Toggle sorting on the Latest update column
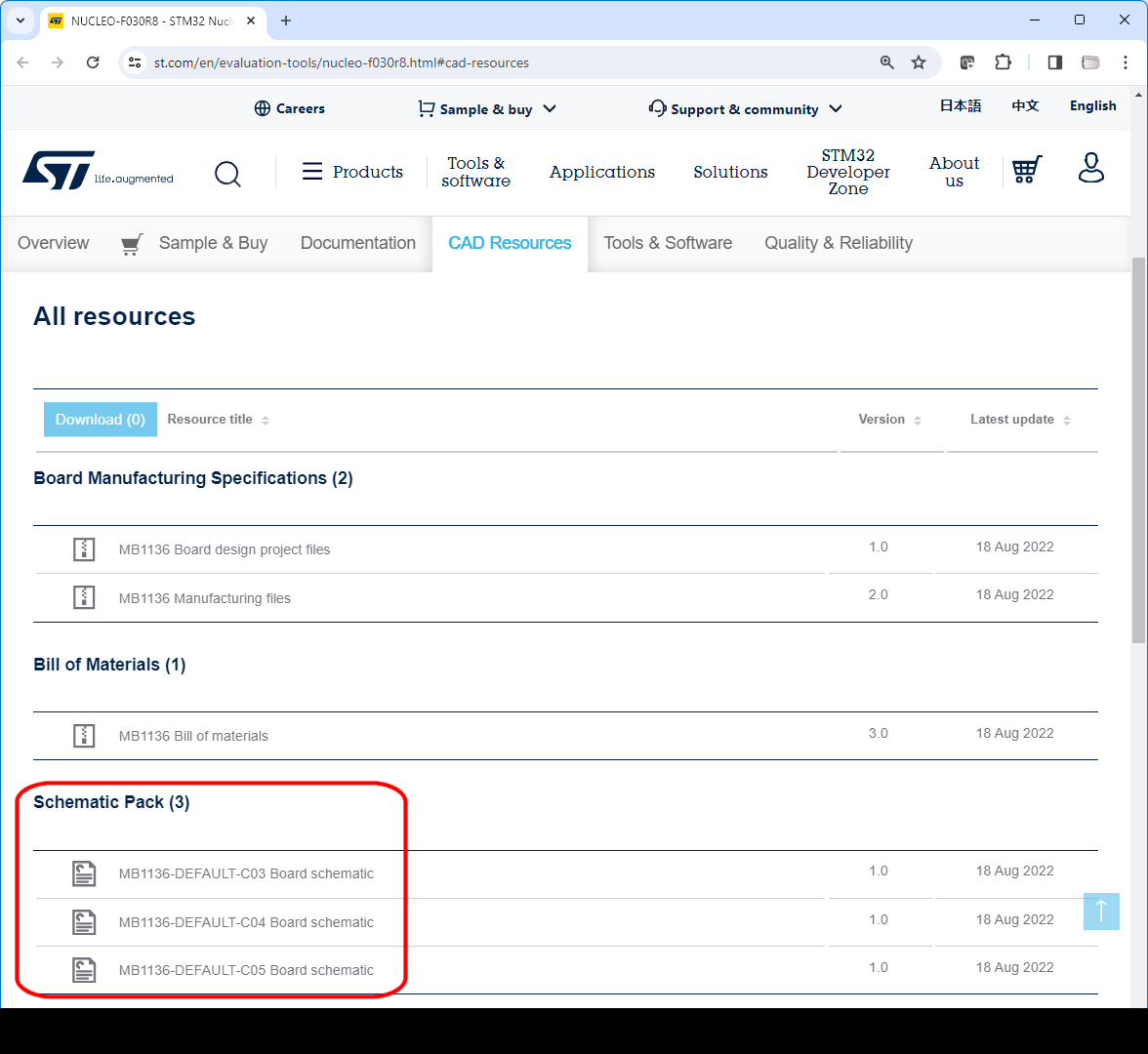The height and width of the screenshot is (1054, 1148). coord(1066,419)
